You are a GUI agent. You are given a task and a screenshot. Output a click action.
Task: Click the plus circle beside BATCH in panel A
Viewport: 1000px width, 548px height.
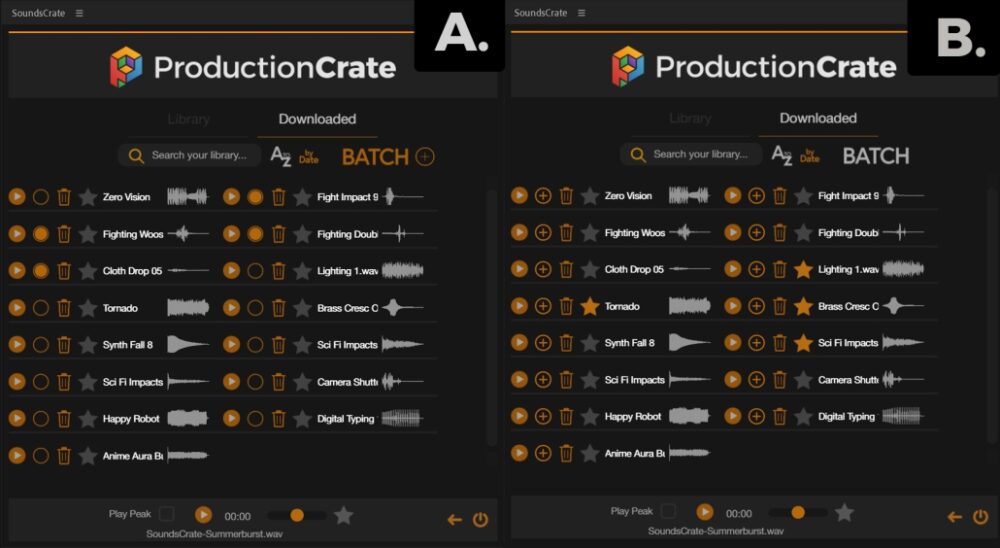tap(425, 157)
